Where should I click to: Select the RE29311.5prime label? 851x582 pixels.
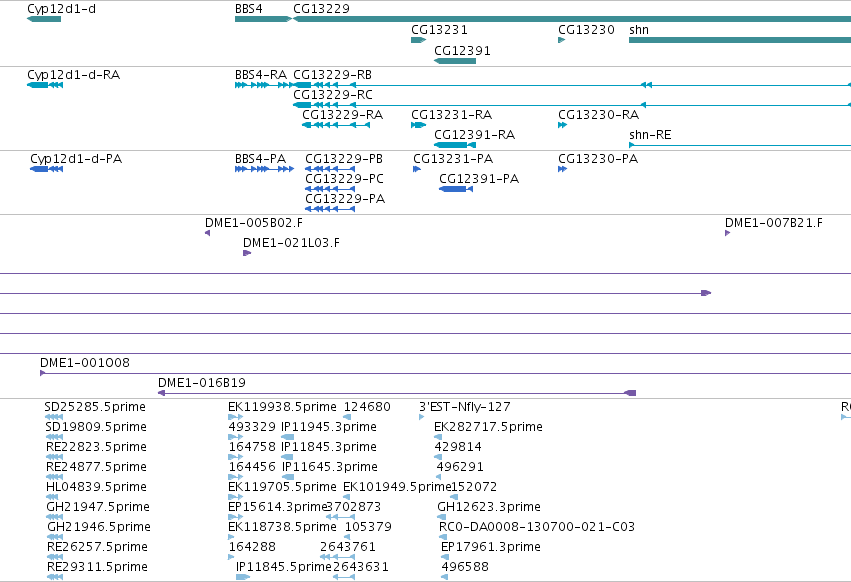[x=97, y=567]
